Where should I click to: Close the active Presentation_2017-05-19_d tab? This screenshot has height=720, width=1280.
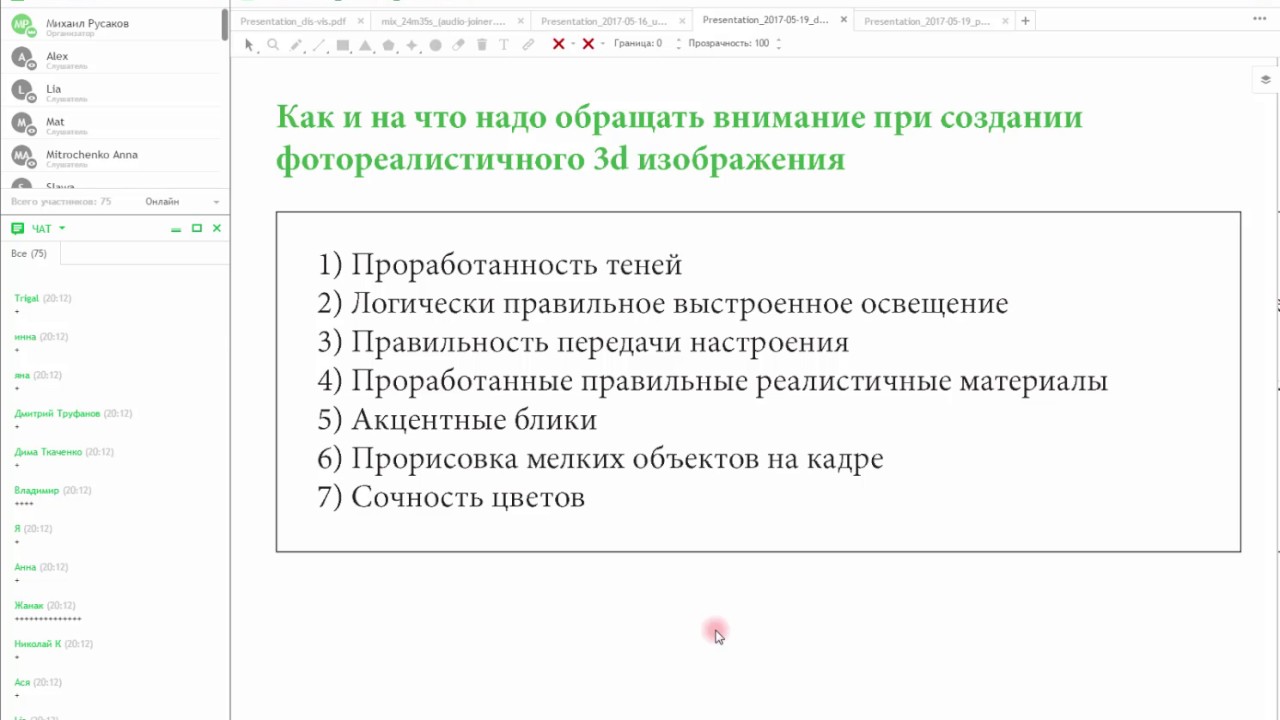pyautogui.click(x=844, y=20)
